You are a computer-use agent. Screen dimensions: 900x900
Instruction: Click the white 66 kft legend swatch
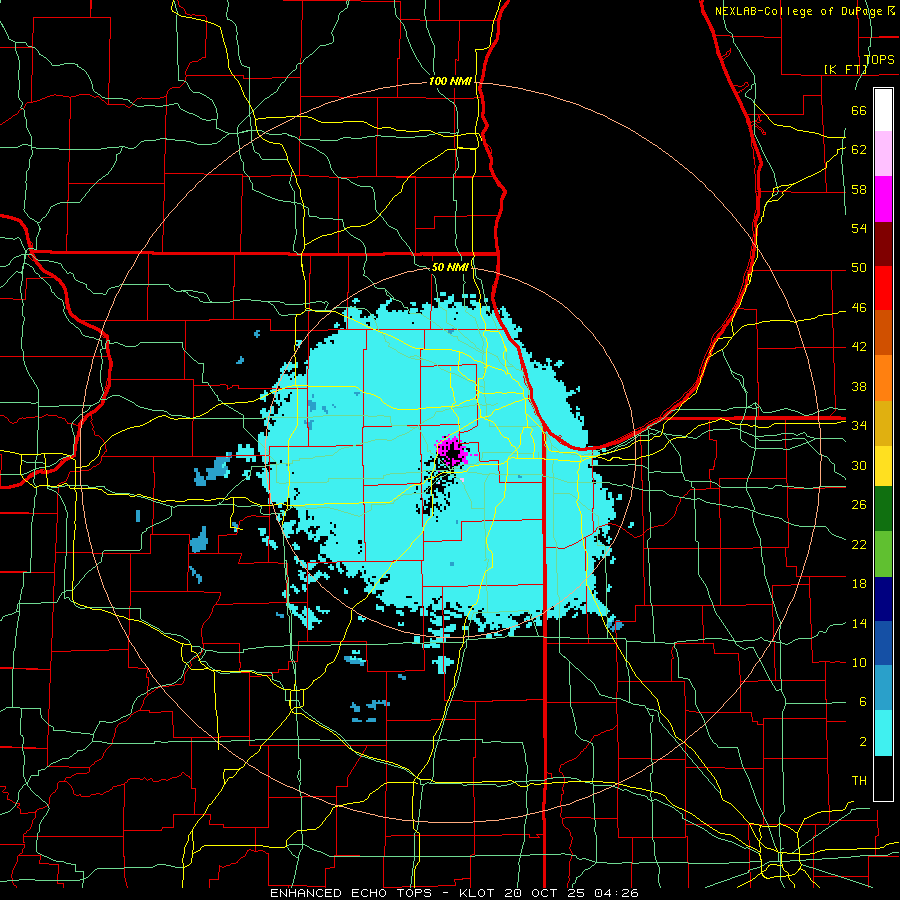tap(883, 110)
